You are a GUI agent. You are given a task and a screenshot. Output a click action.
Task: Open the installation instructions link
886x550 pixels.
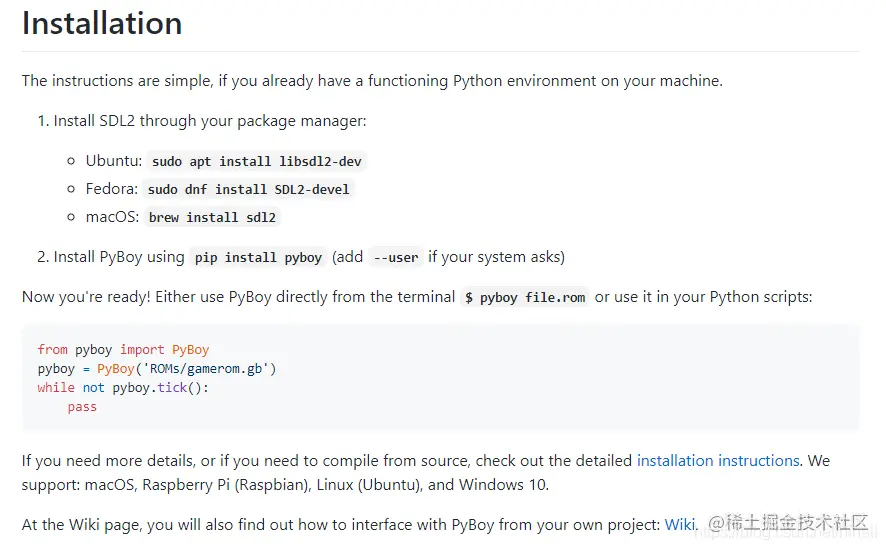[x=718, y=461]
